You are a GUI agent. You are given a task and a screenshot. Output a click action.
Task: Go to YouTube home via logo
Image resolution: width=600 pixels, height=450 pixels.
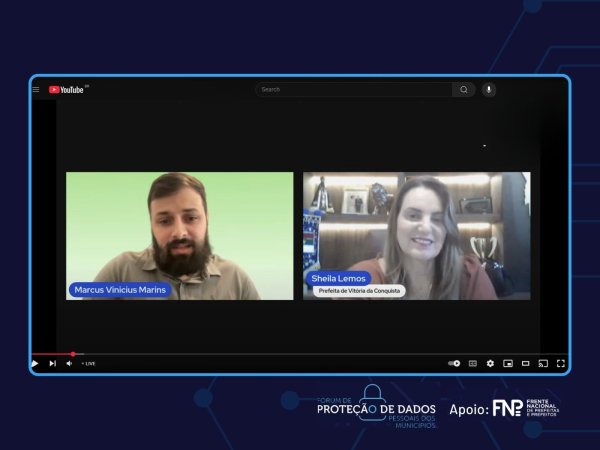click(67, 89)
